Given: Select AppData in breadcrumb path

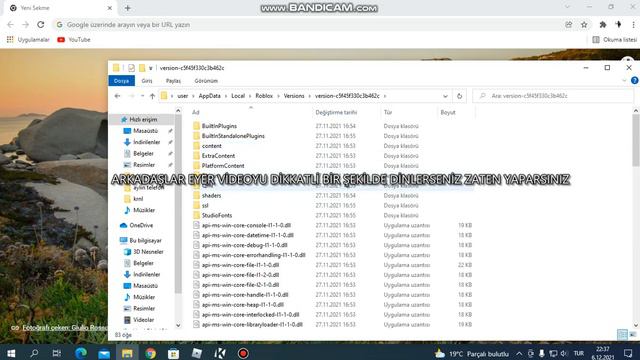Looking at the screenshot, I should (x=209, y=96).
